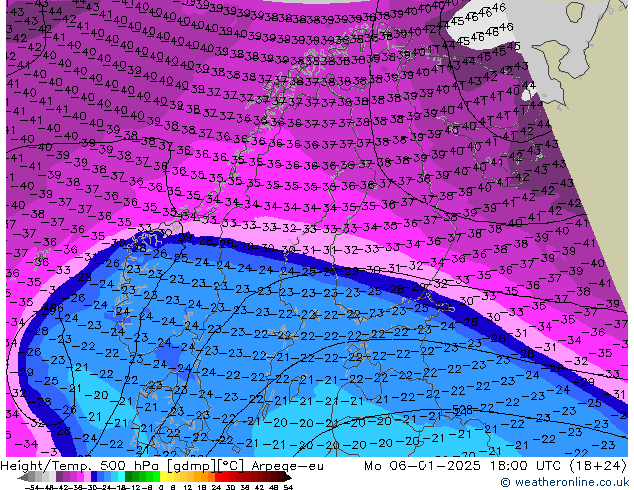Click the left arrow end of color legend
634x490 pixels.
[x=23, y=477]
